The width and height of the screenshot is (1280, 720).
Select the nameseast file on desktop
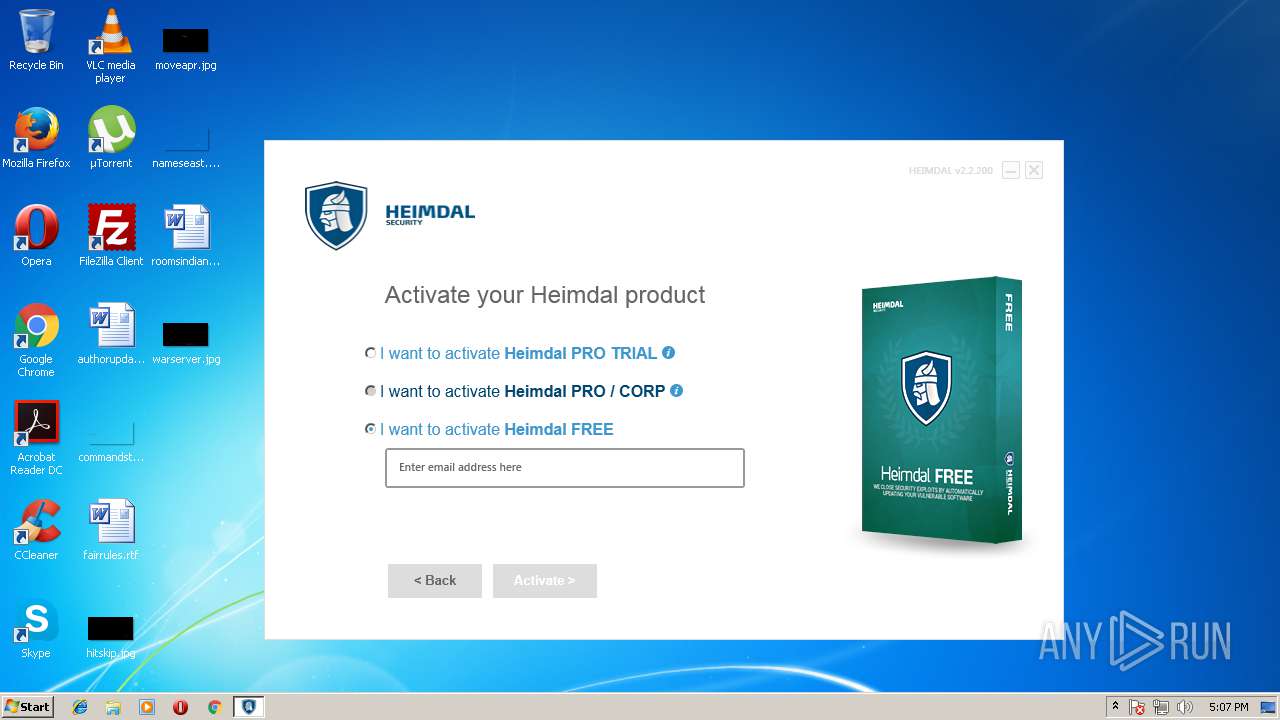pyautogui.click(x=185, y=146)
